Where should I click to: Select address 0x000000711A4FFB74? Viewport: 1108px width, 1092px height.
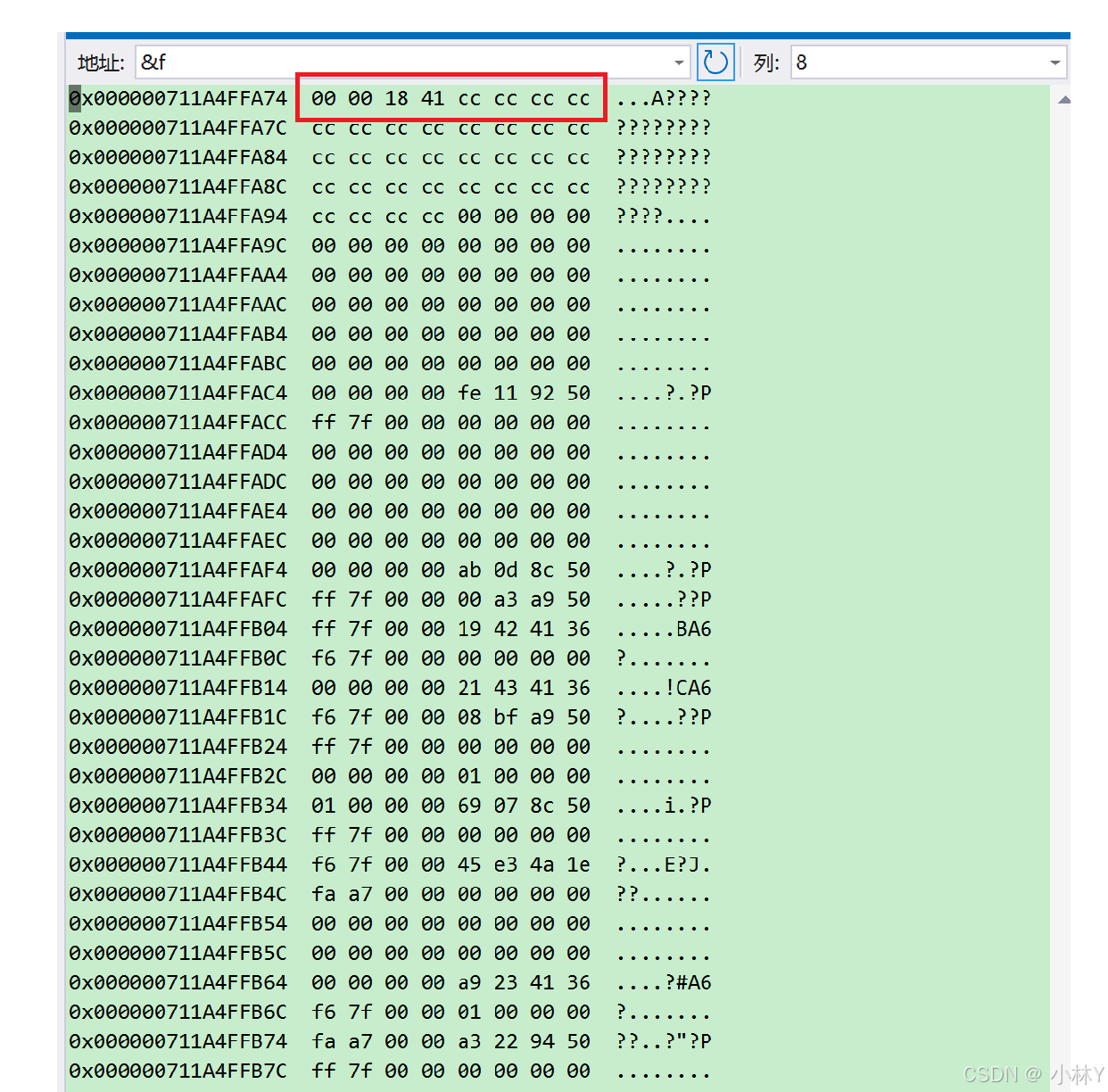[x=178, y=1040]
